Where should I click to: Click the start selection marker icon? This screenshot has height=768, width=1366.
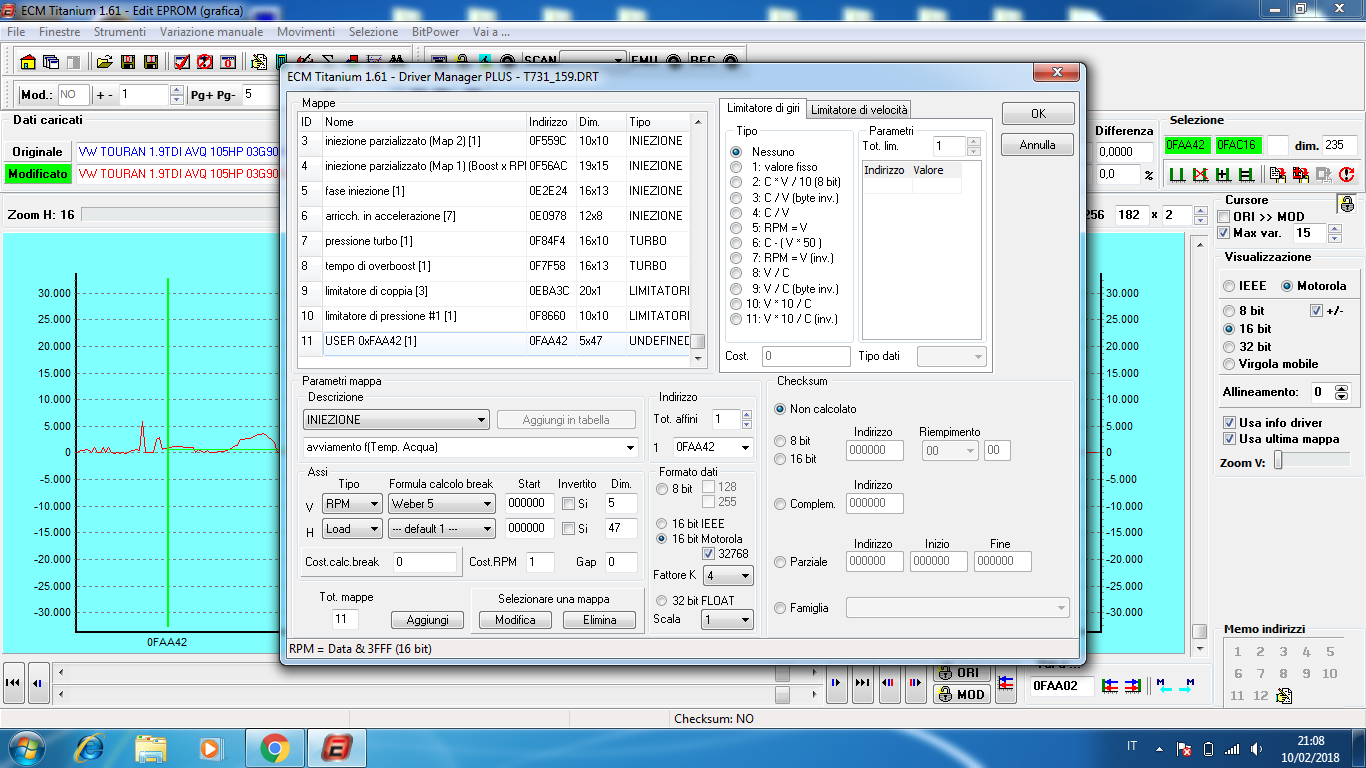(1178, 175)
